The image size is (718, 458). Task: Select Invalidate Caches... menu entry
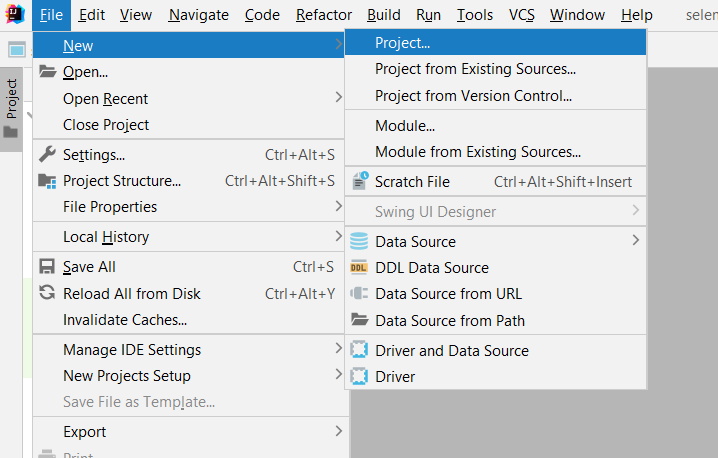pyautogui.click(x=125, y=320)
